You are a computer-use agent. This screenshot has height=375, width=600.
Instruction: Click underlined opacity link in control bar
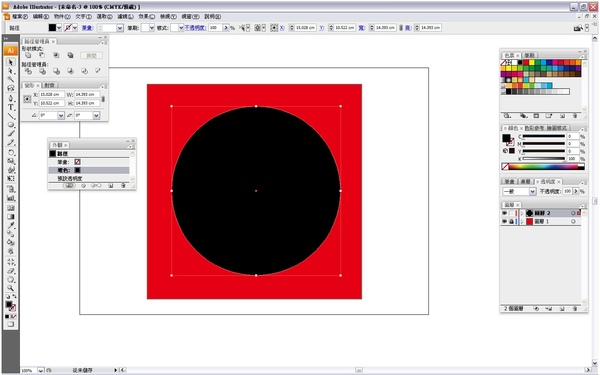(x=195, y=28)
